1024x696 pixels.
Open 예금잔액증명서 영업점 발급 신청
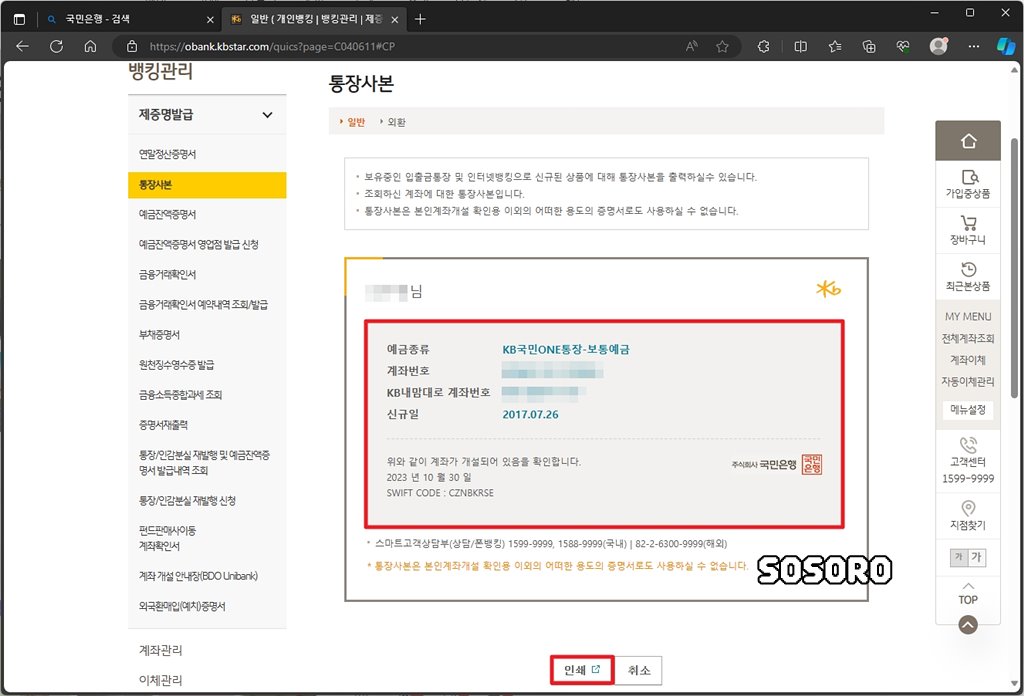(x=199, y=244)
